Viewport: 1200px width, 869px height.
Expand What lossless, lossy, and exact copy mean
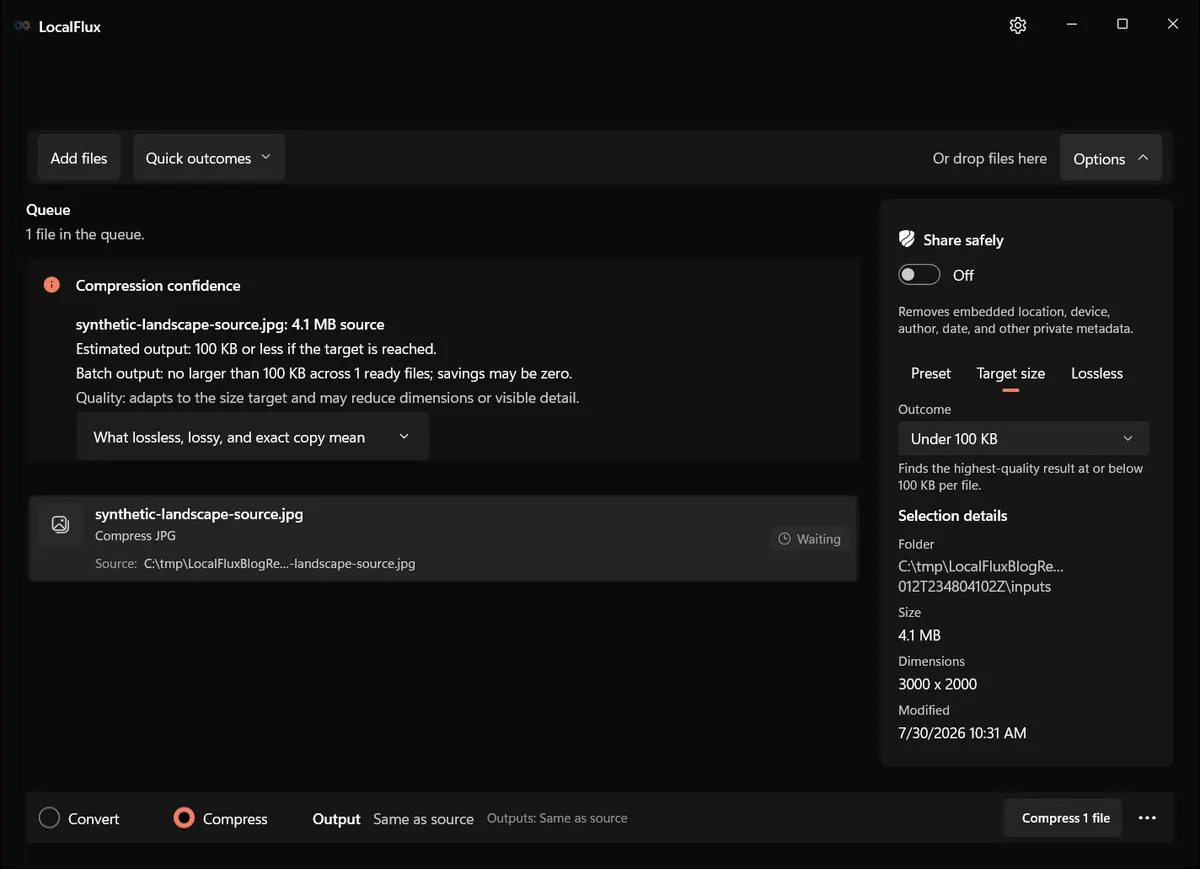click(x=252, y=437)
